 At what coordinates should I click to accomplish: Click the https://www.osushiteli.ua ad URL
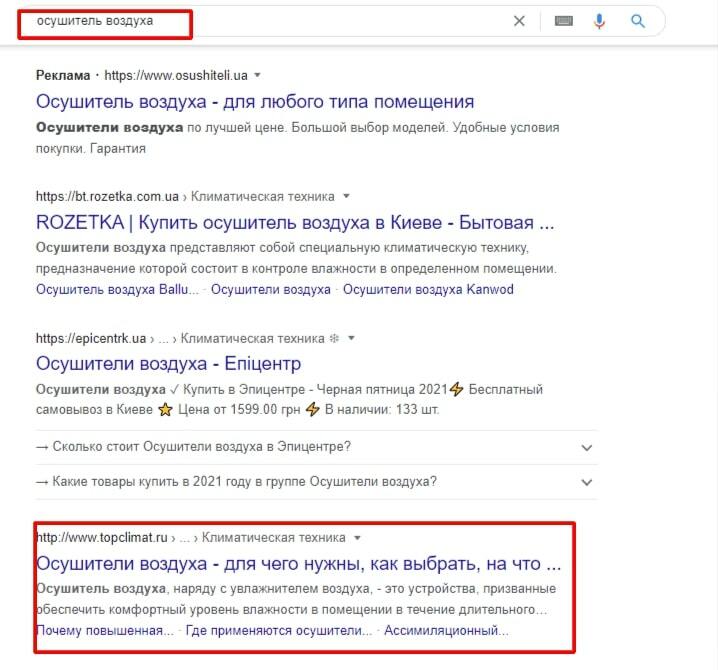pos(176,75)
